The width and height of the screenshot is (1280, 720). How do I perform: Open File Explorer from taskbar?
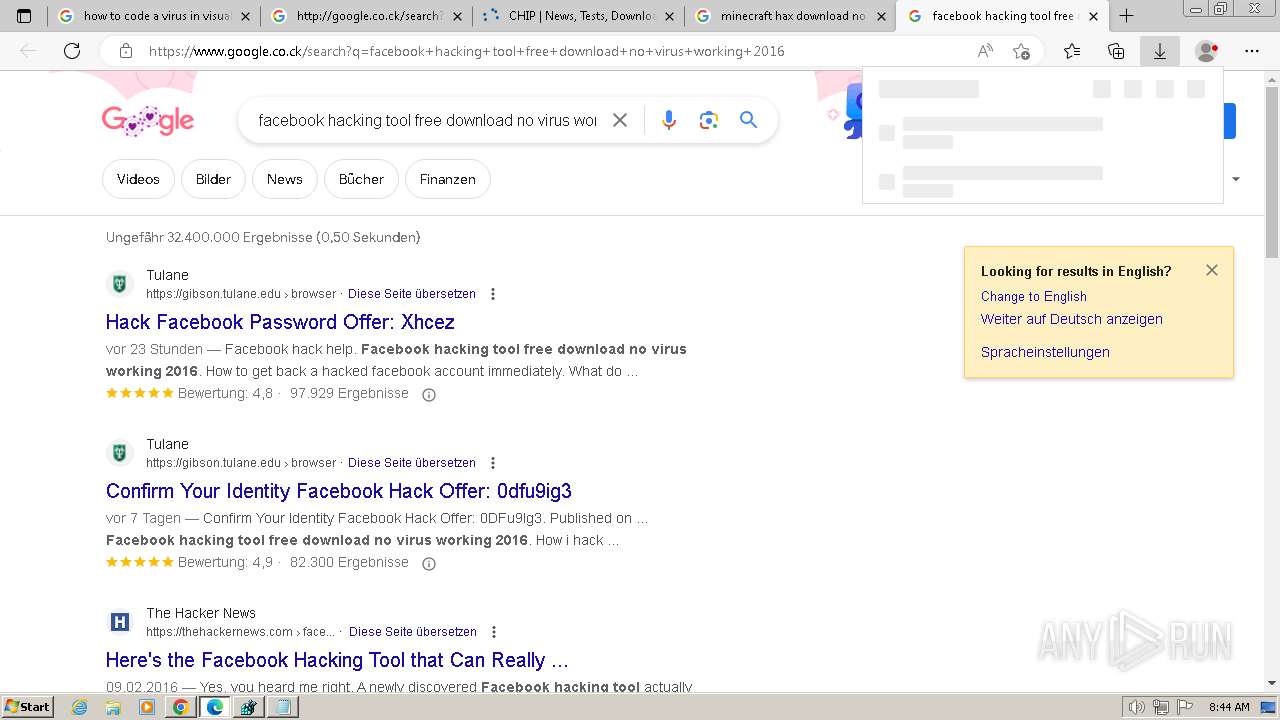click(113, 707)
